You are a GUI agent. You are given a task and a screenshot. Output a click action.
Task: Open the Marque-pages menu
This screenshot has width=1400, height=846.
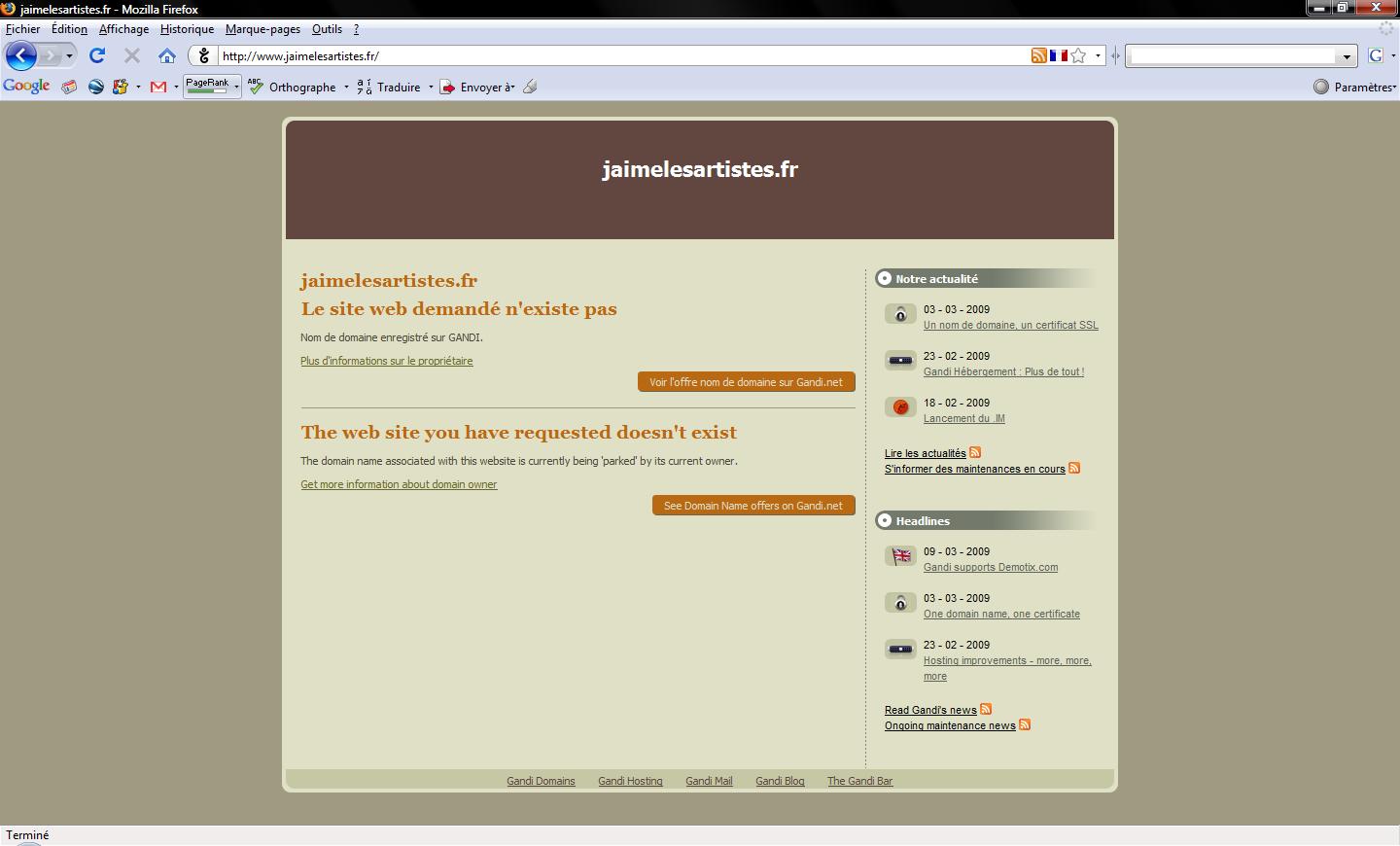262,29
